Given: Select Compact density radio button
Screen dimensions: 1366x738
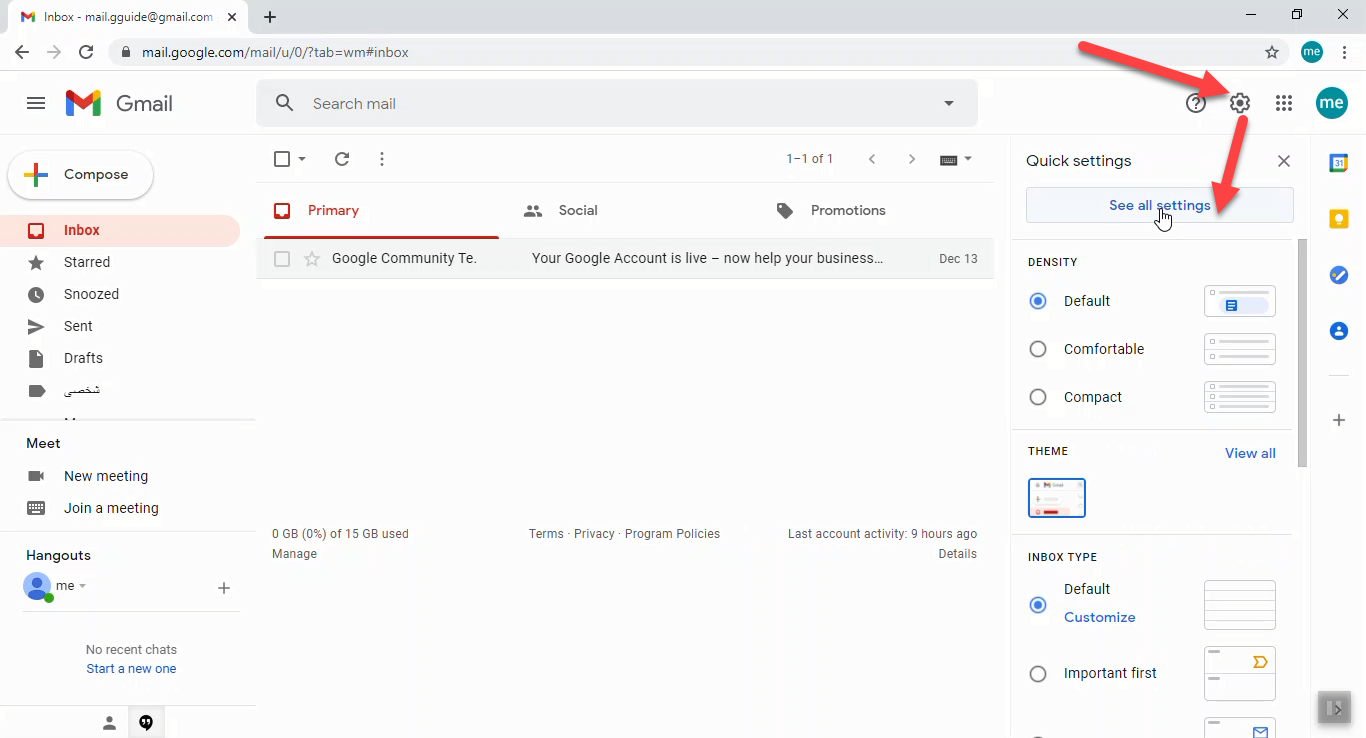Looking at the screenshot, I should [x=1038, y=397].
